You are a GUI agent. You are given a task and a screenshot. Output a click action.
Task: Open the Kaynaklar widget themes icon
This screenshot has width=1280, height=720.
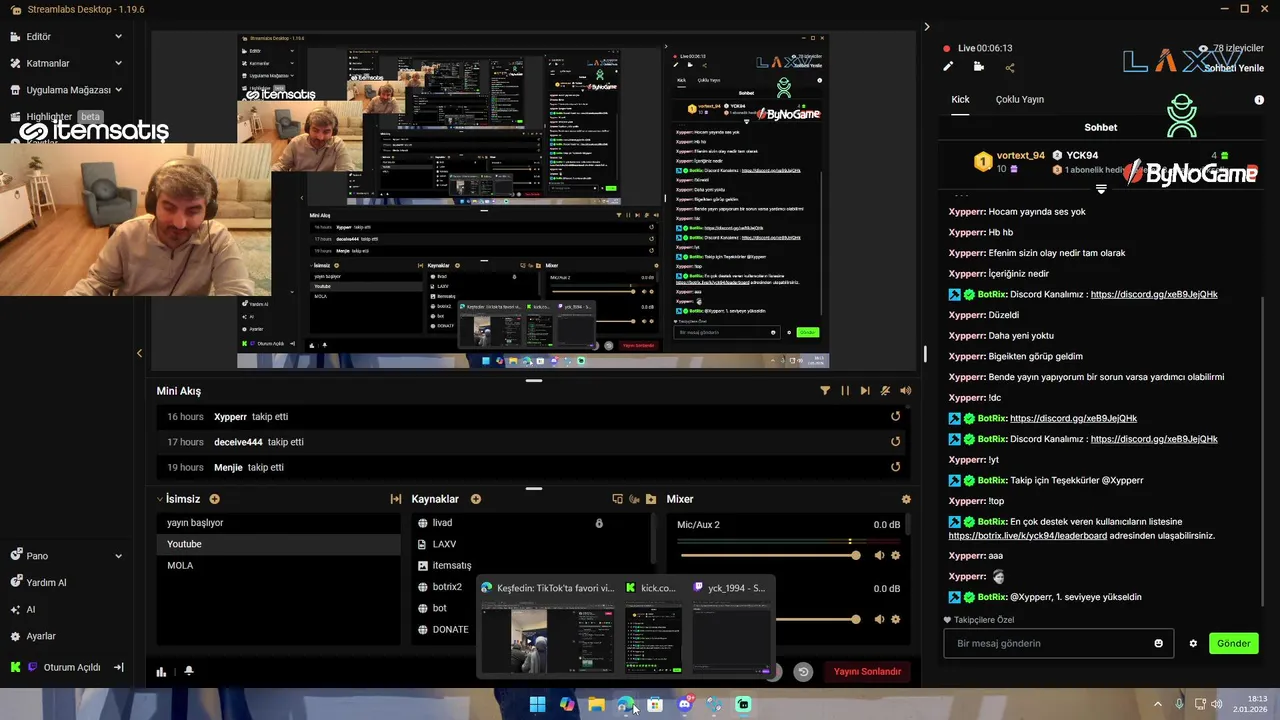tap(617, 499)
